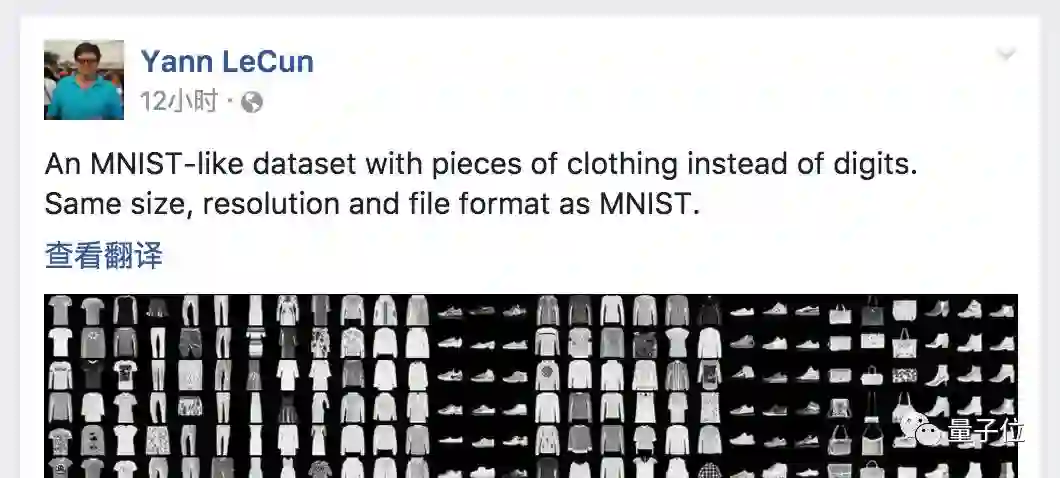Click the 量子位 watermark text

click(x=986, y=431)
